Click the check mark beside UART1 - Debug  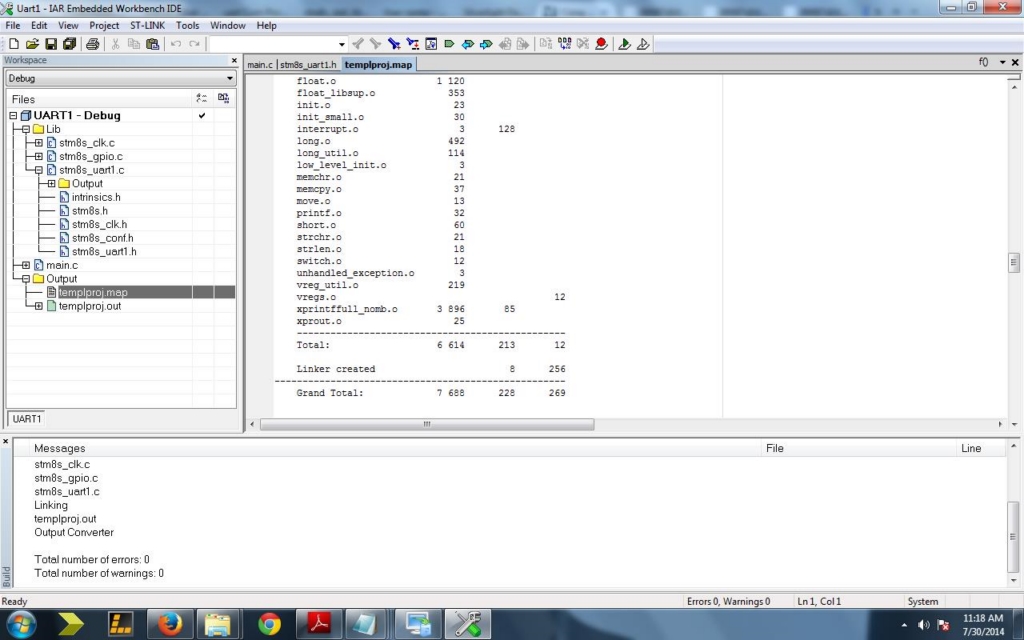(202, 116)
